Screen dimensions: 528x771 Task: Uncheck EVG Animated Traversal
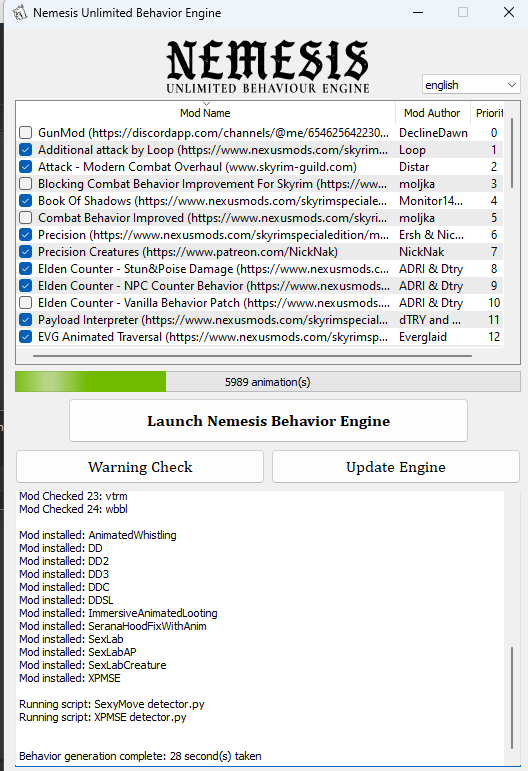point(26,337)
